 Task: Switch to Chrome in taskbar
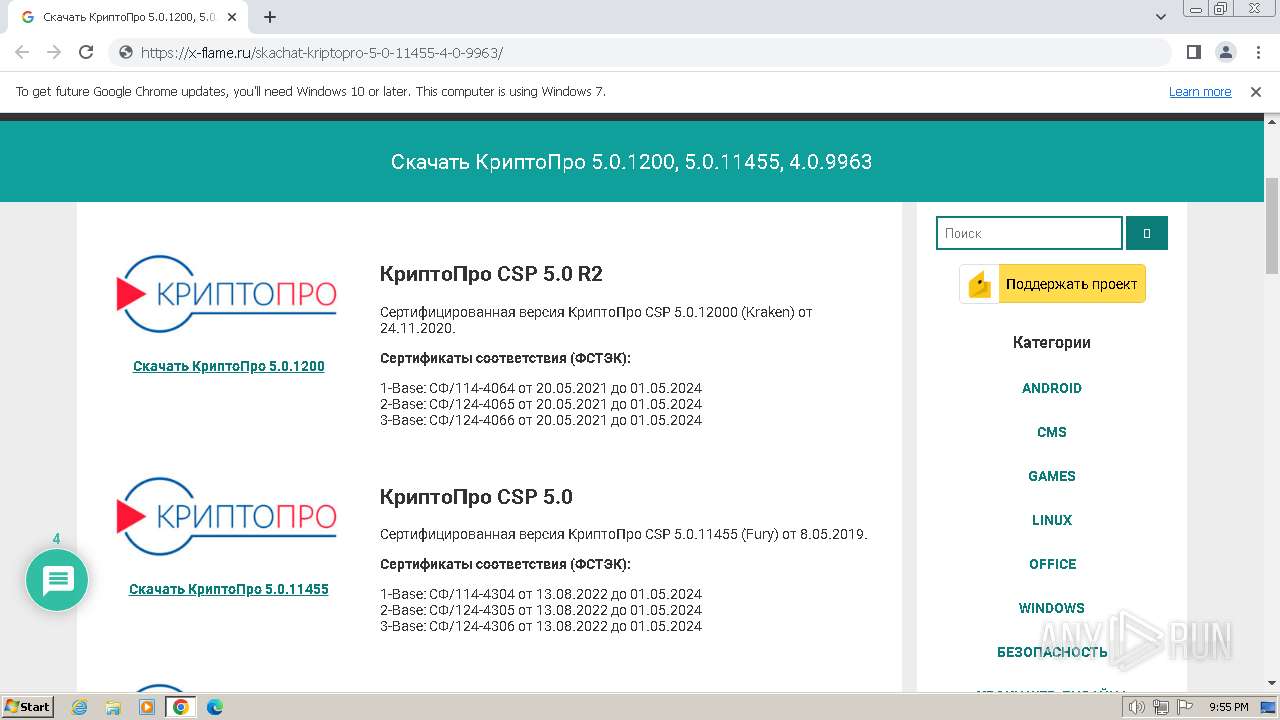pyautogui.click(x=181, y=707)
